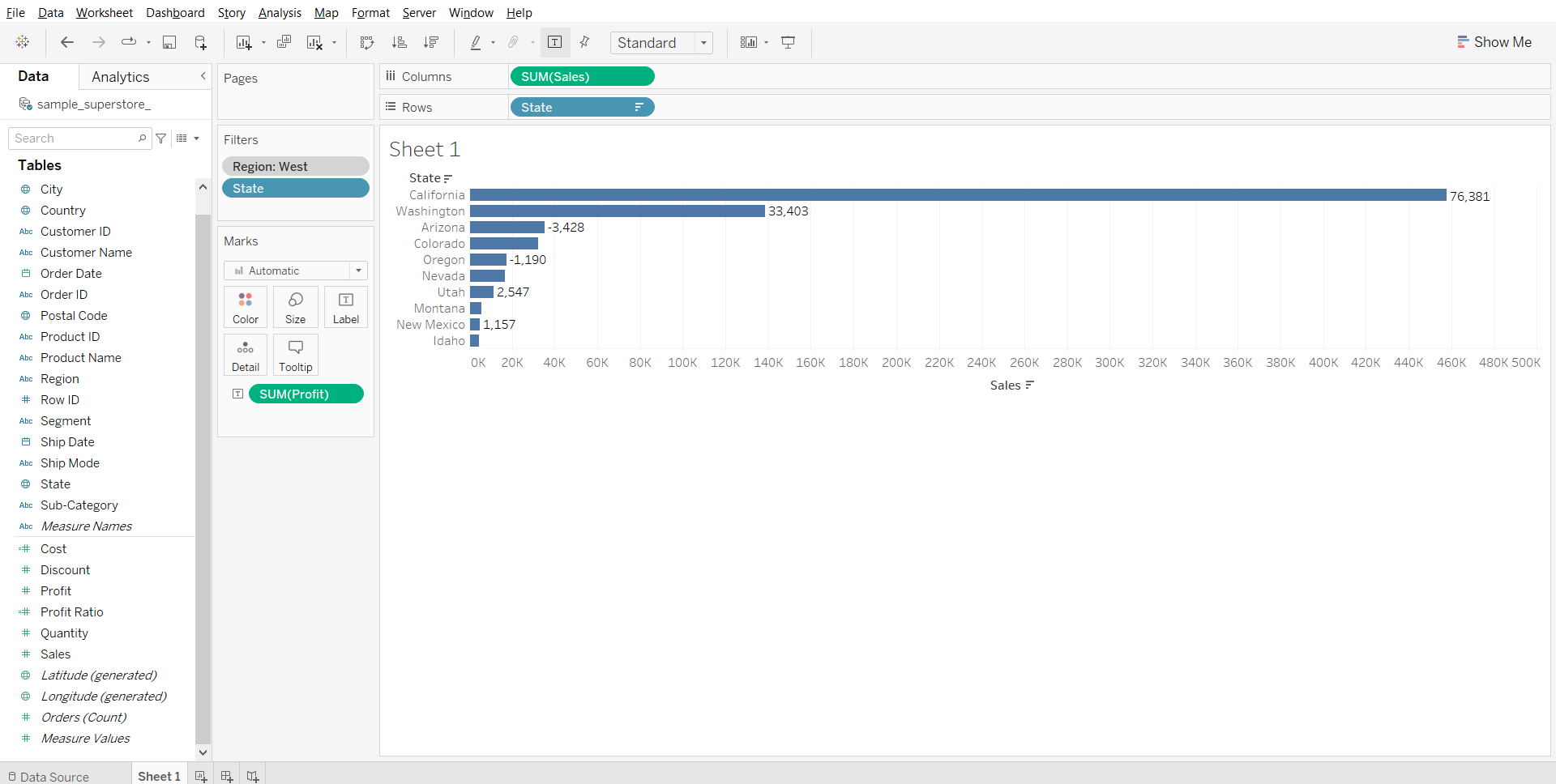Click the Add New Data Source icon

[x=200, y=42]
